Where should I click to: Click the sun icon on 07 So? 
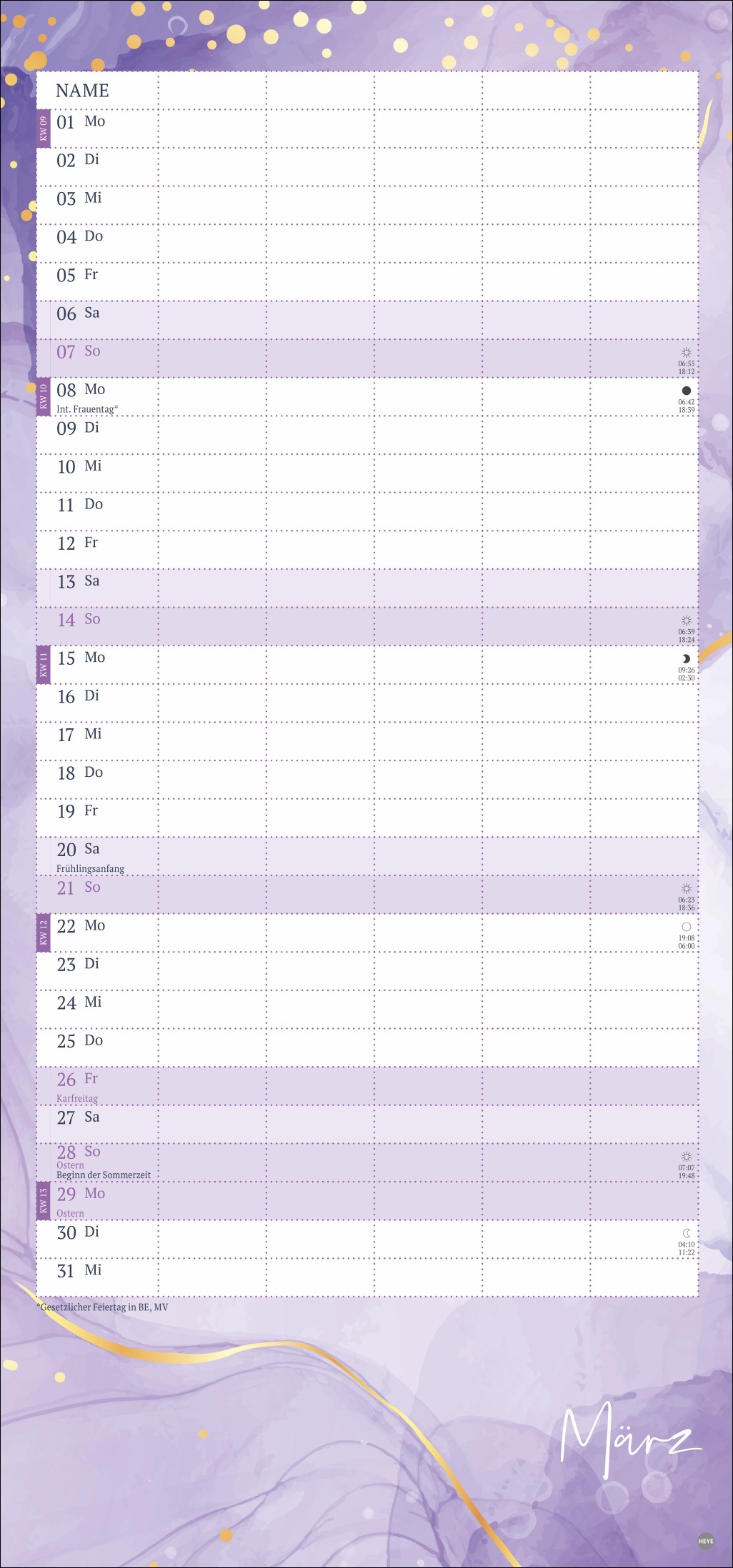click(x=686, y=353)
